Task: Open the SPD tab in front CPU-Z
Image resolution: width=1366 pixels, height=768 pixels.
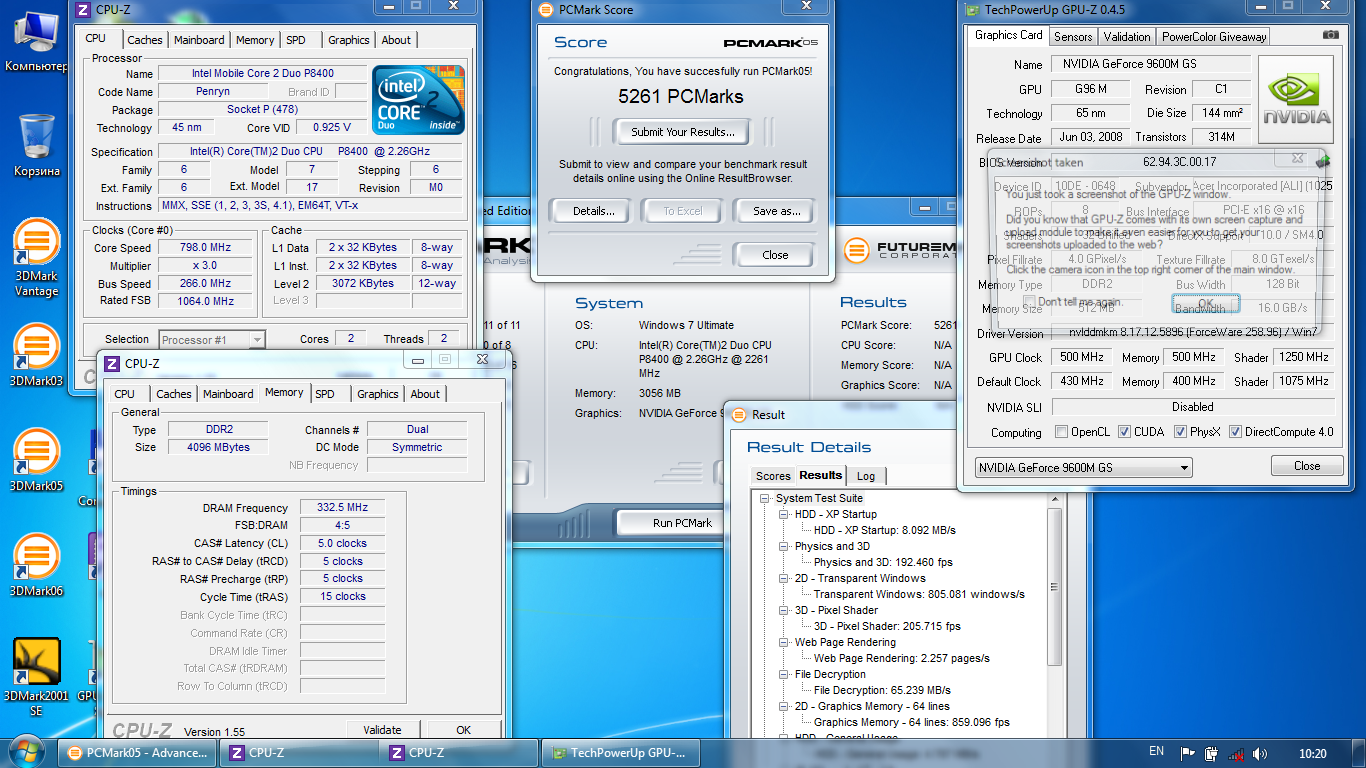Action: 325,394
